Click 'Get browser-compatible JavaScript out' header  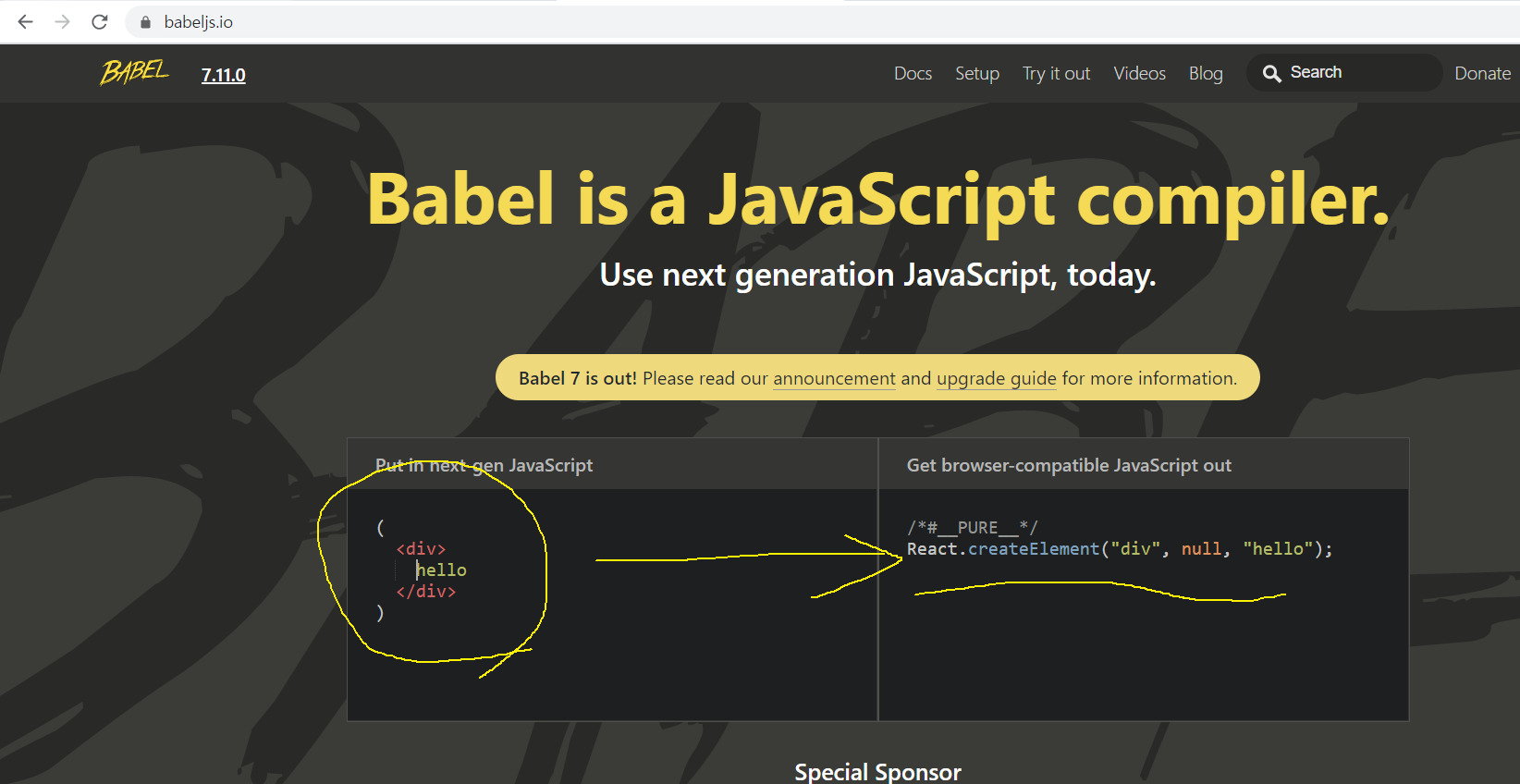tap(1069, 465)
